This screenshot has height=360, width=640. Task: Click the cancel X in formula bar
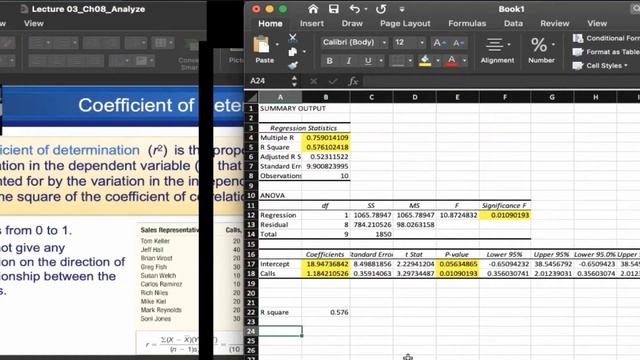313,81
